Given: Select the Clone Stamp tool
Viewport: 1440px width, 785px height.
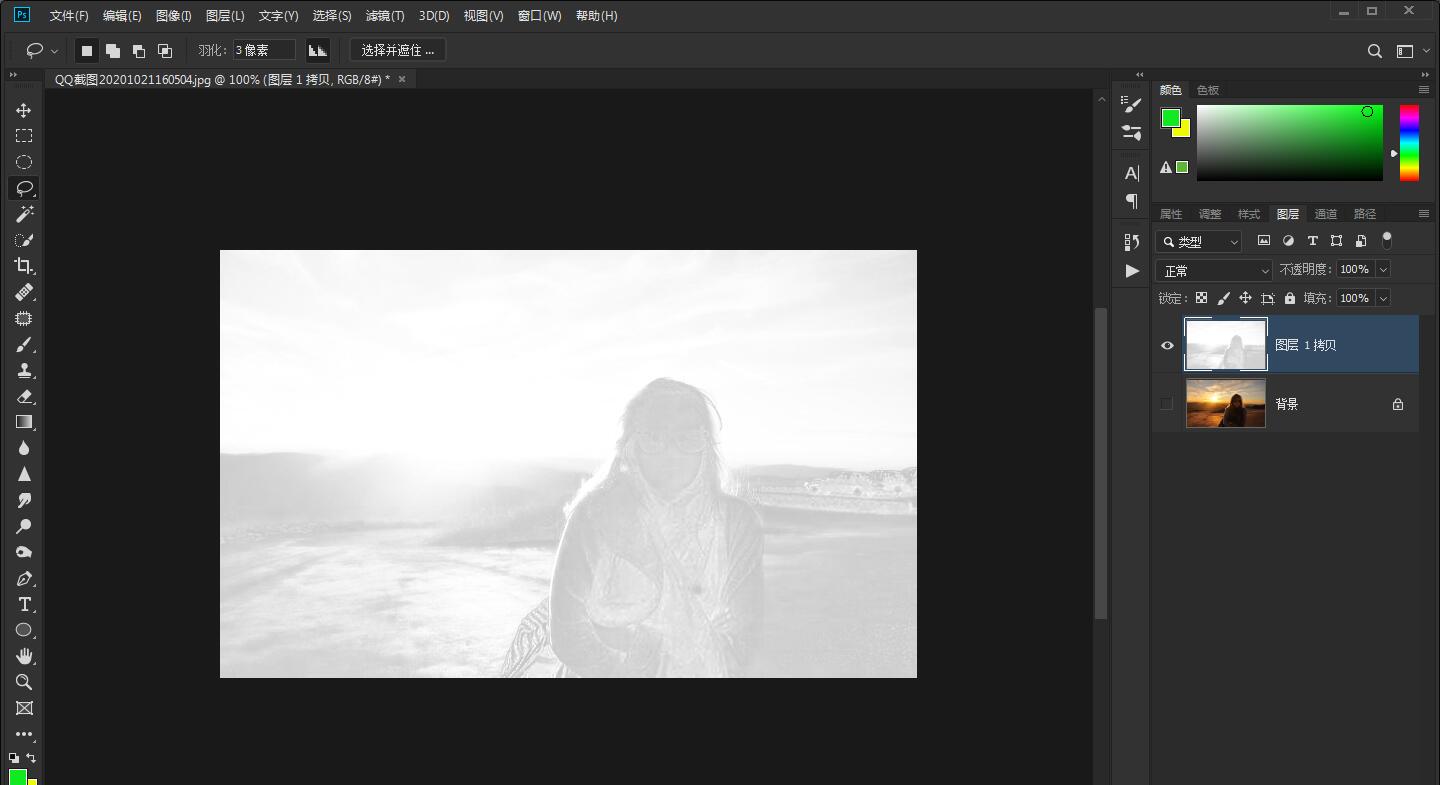Looking at the screenshot, I should 24,370.
